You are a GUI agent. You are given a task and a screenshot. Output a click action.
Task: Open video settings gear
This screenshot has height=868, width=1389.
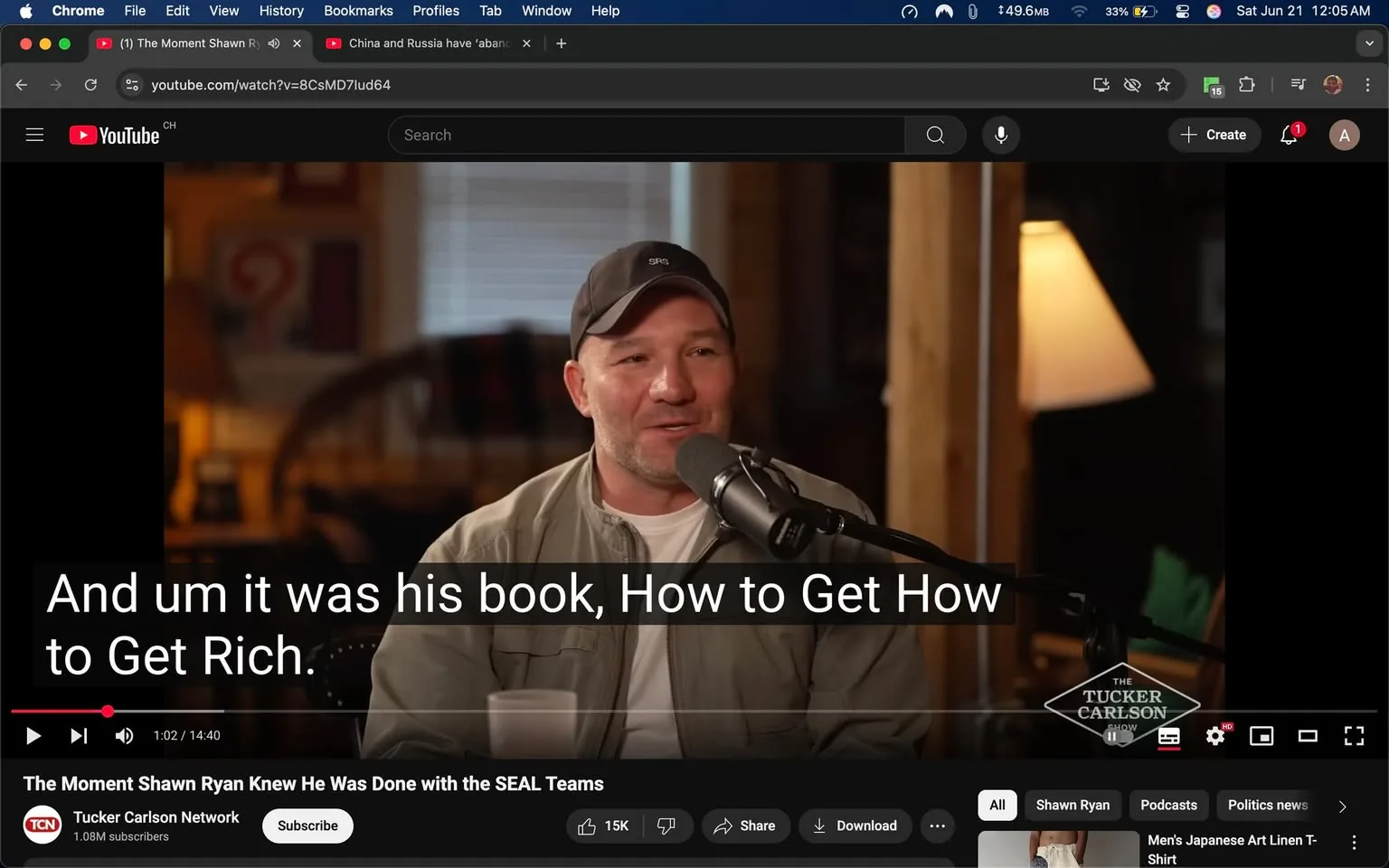click(1215, 736)
